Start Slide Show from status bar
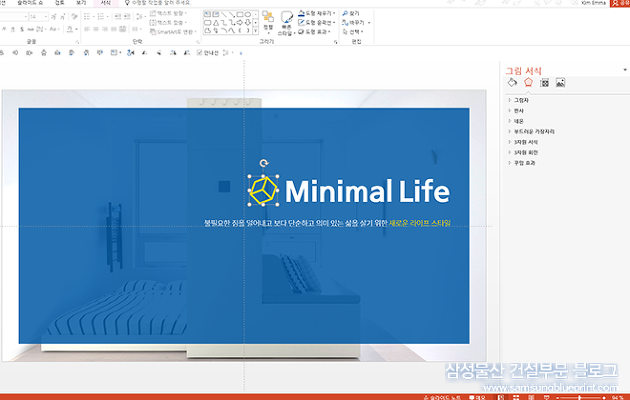630x400 pixels. click(546, 397)
